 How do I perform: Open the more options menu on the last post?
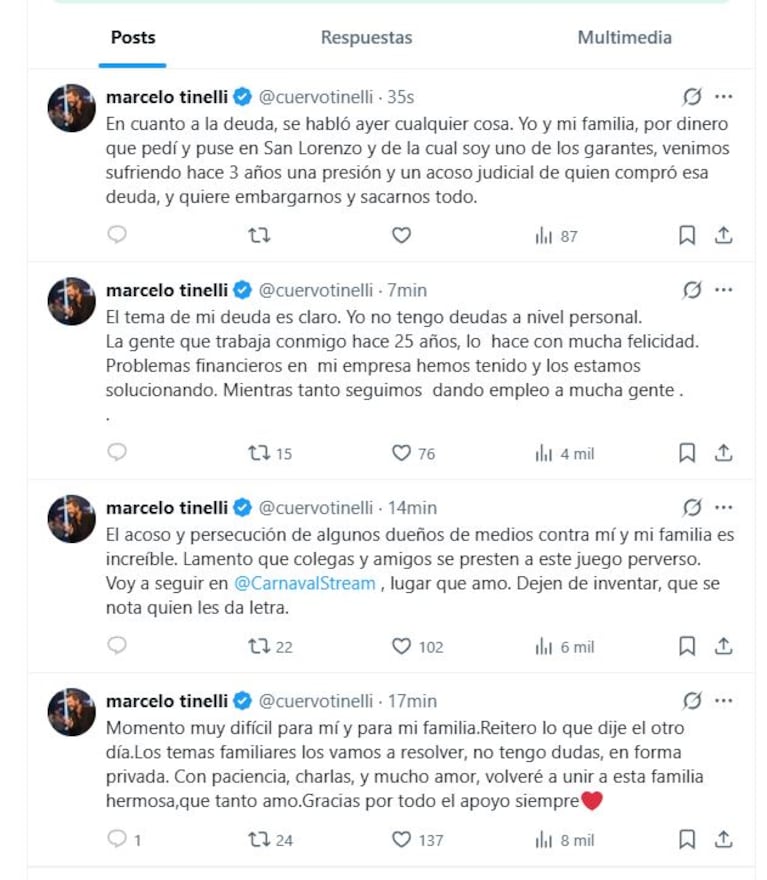[722, 702]
